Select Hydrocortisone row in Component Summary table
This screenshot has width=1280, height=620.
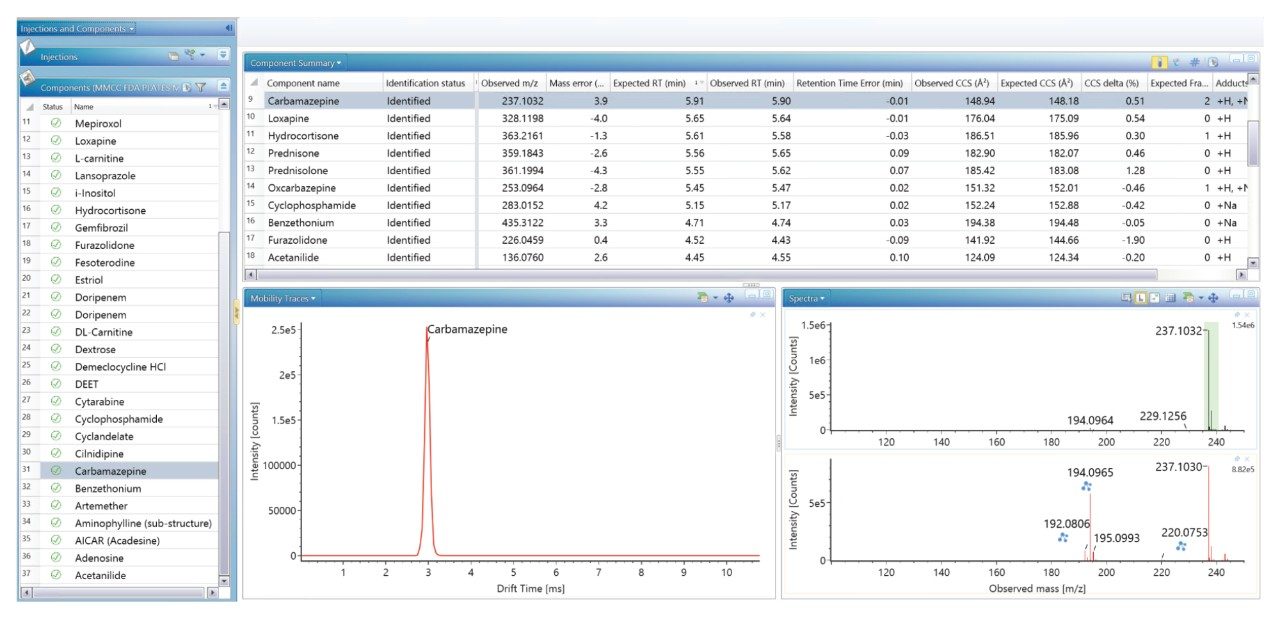click(746, 135)
